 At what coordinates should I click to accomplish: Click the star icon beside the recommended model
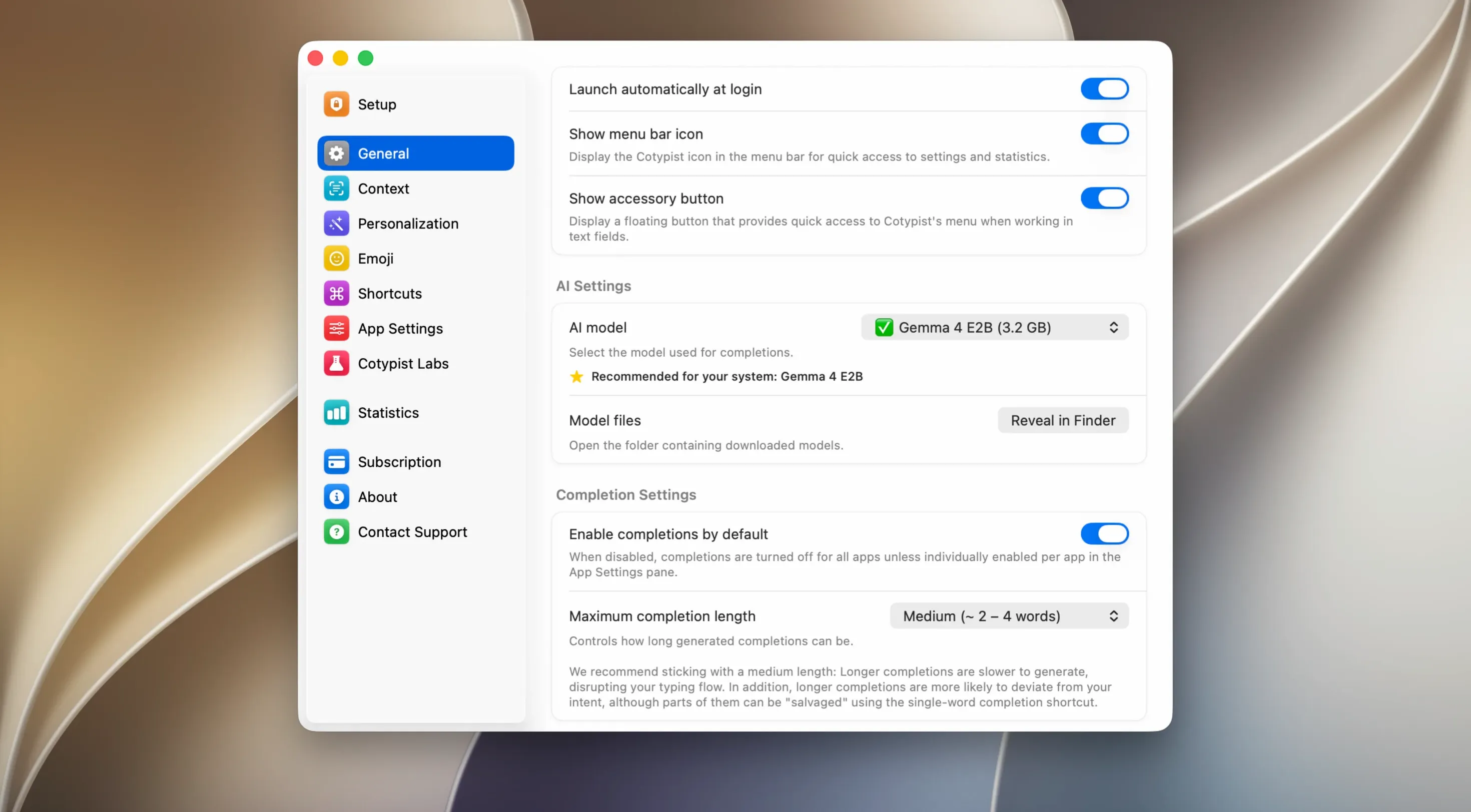click(x=576, y=376)
